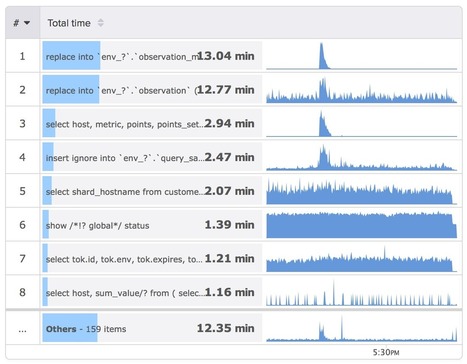Screen dimensions: 467x364
Task: Open 'show /*!? global*/ status' query
Action: coord(152,225)
